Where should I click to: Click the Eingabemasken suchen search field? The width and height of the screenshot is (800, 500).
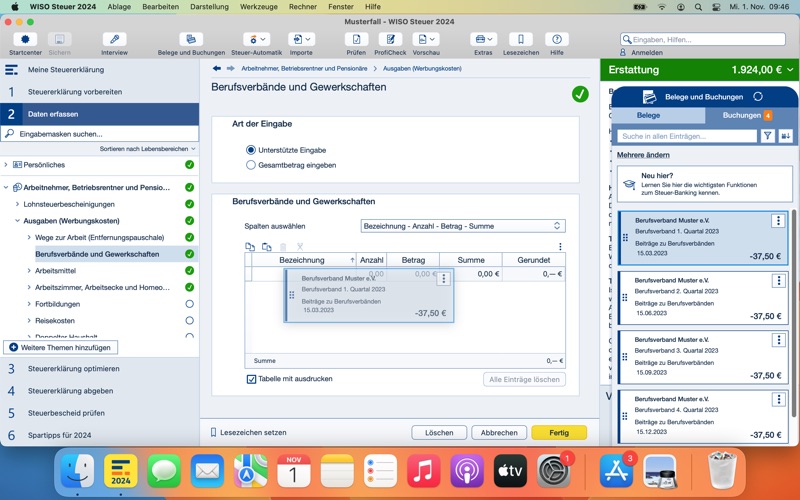[x=99, y=134]
